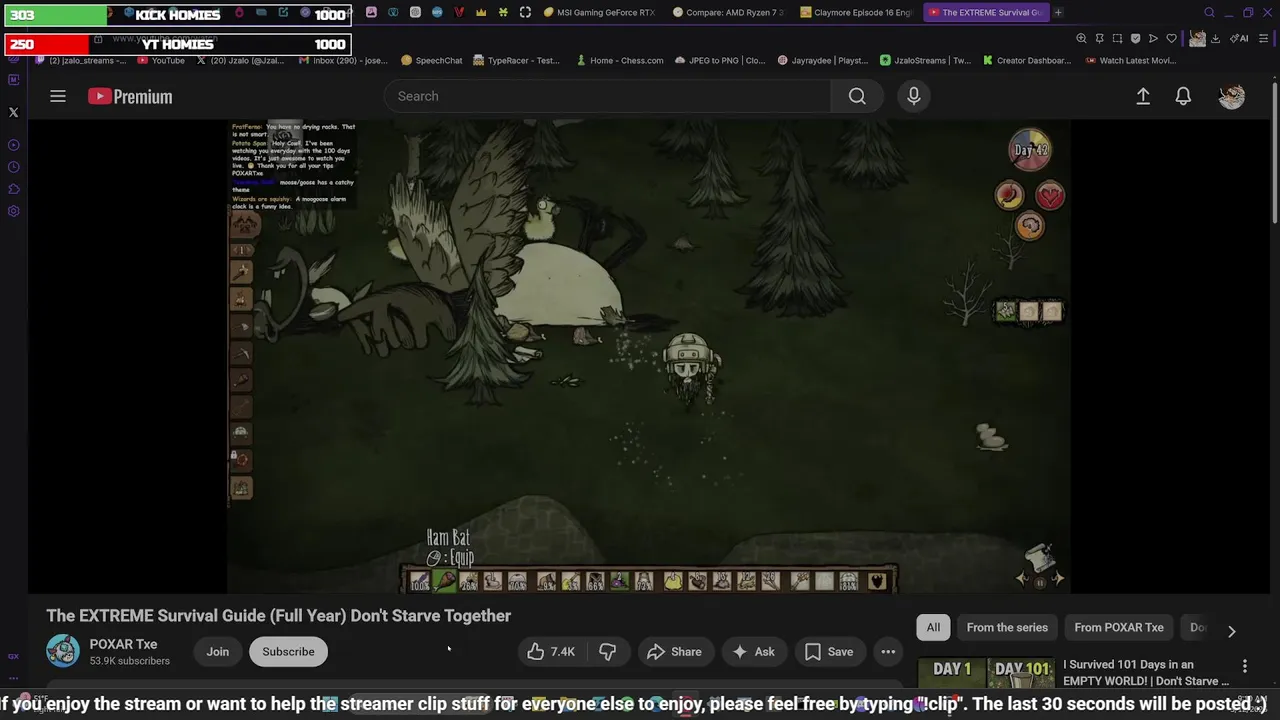Click the search magnifier button
The width and height of the screenshot is (1280, 720).
[x=857, y=96]
